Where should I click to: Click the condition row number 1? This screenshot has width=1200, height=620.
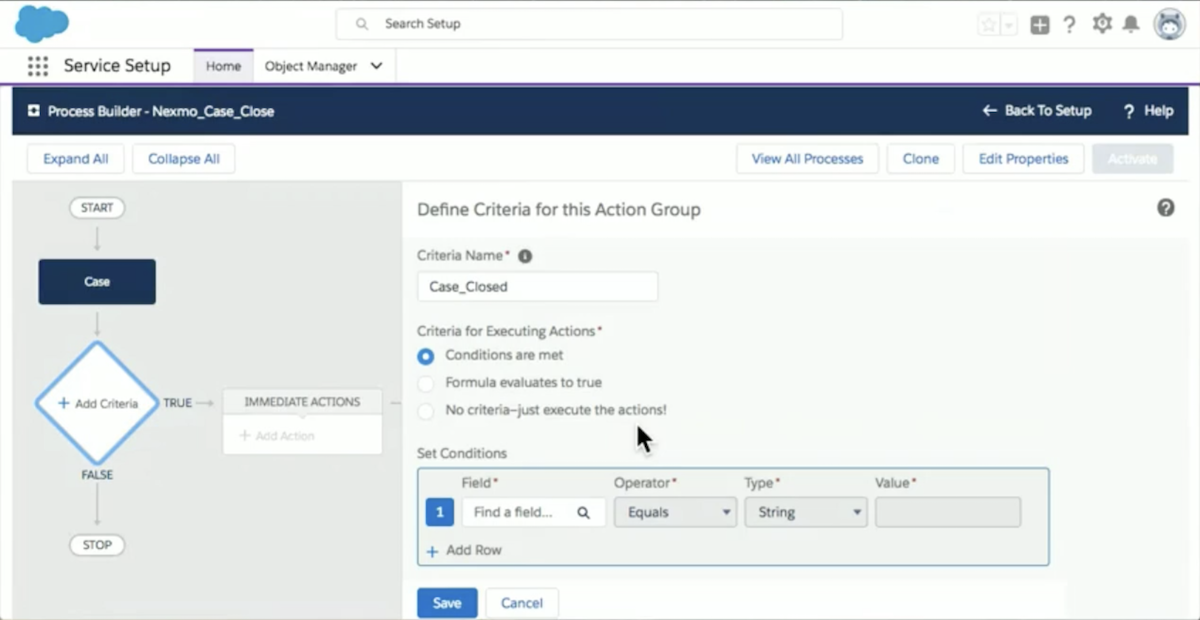tap(440, 512)
